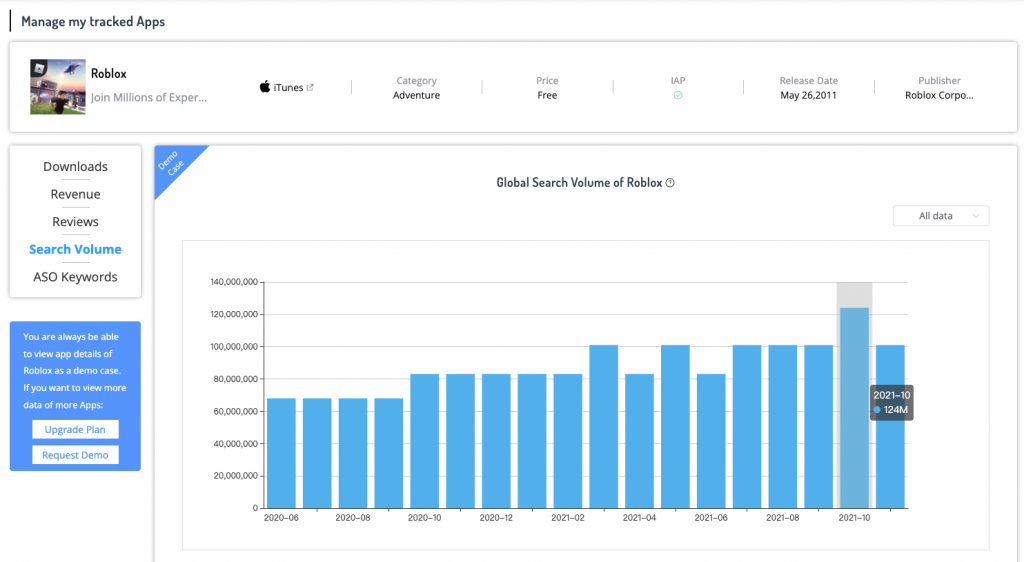Click the Roblox app name title

point(109,74)
